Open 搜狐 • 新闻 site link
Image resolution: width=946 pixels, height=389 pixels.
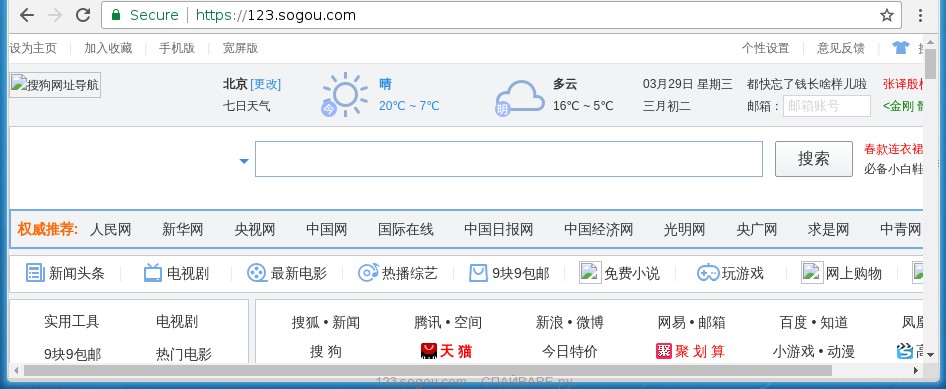[x=326, y=323]
